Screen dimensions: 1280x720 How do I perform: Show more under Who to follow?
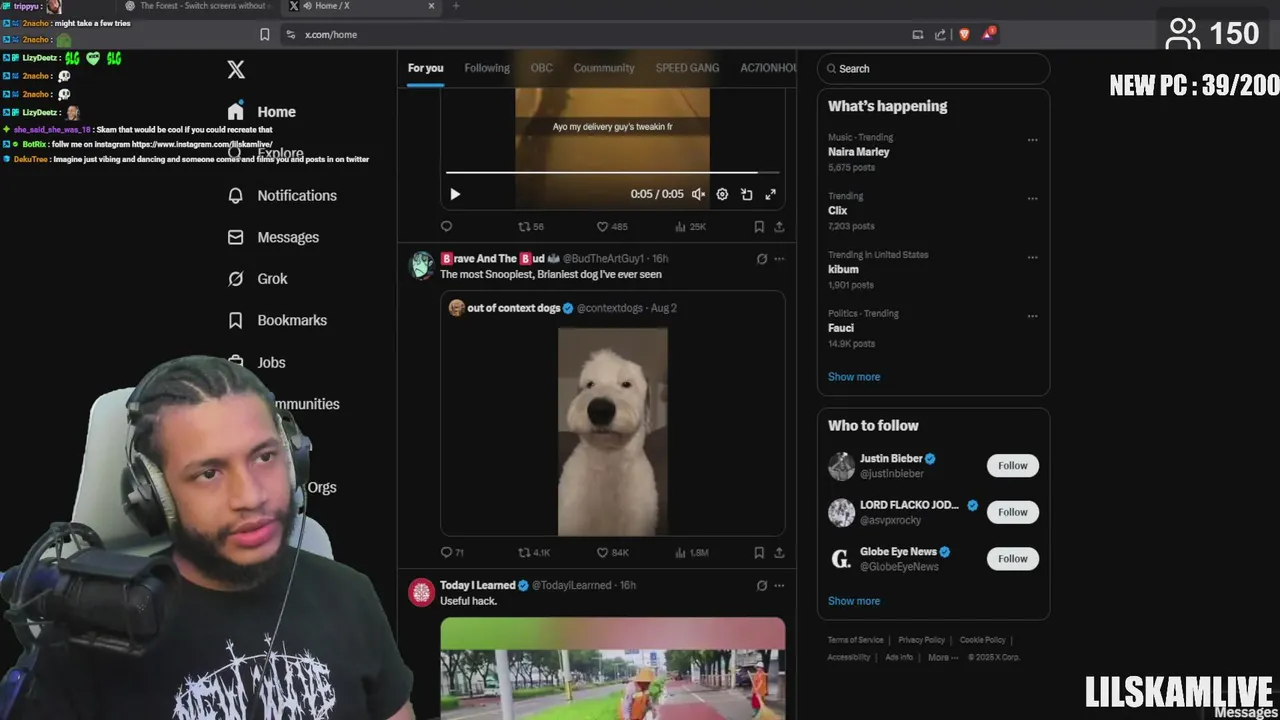click(x=854, y=601)
